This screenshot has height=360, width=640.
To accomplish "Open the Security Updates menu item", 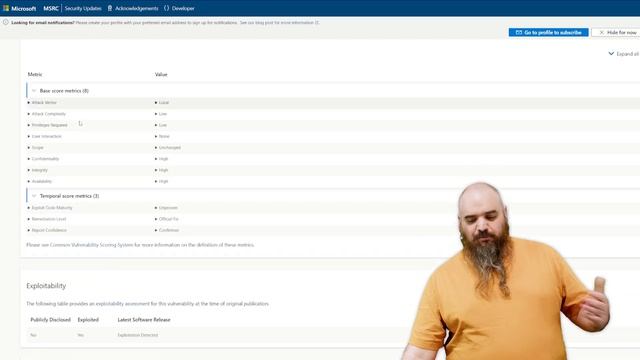I will click(x=83, y=8).
